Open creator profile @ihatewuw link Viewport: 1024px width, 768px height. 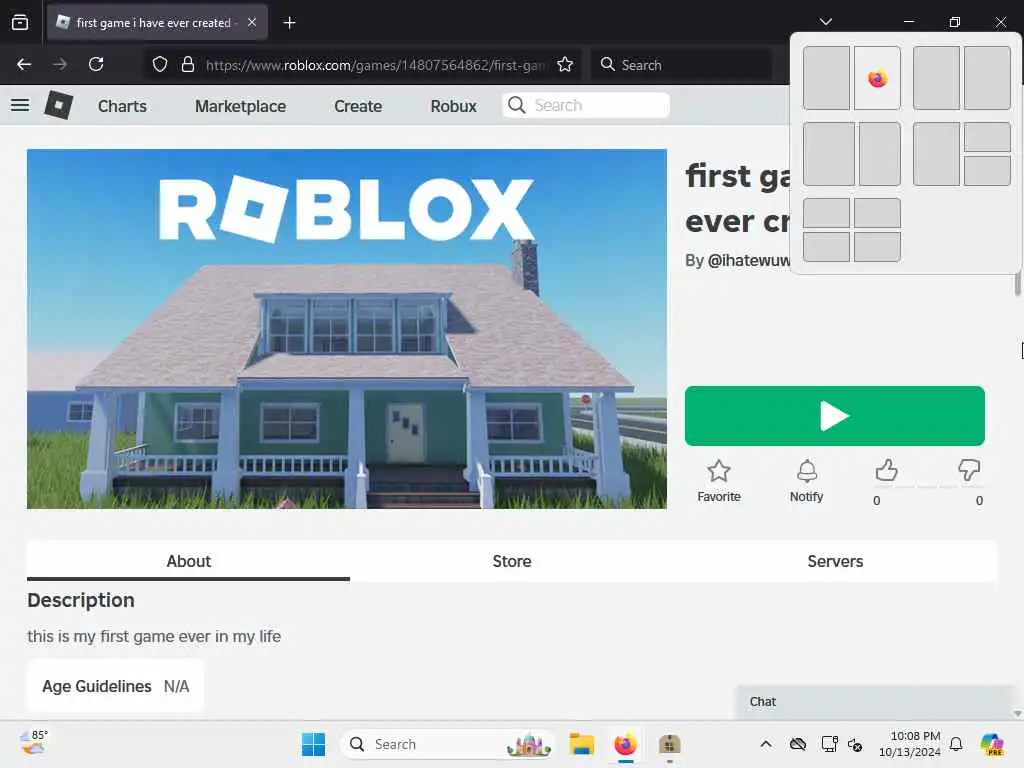[749, 261]
